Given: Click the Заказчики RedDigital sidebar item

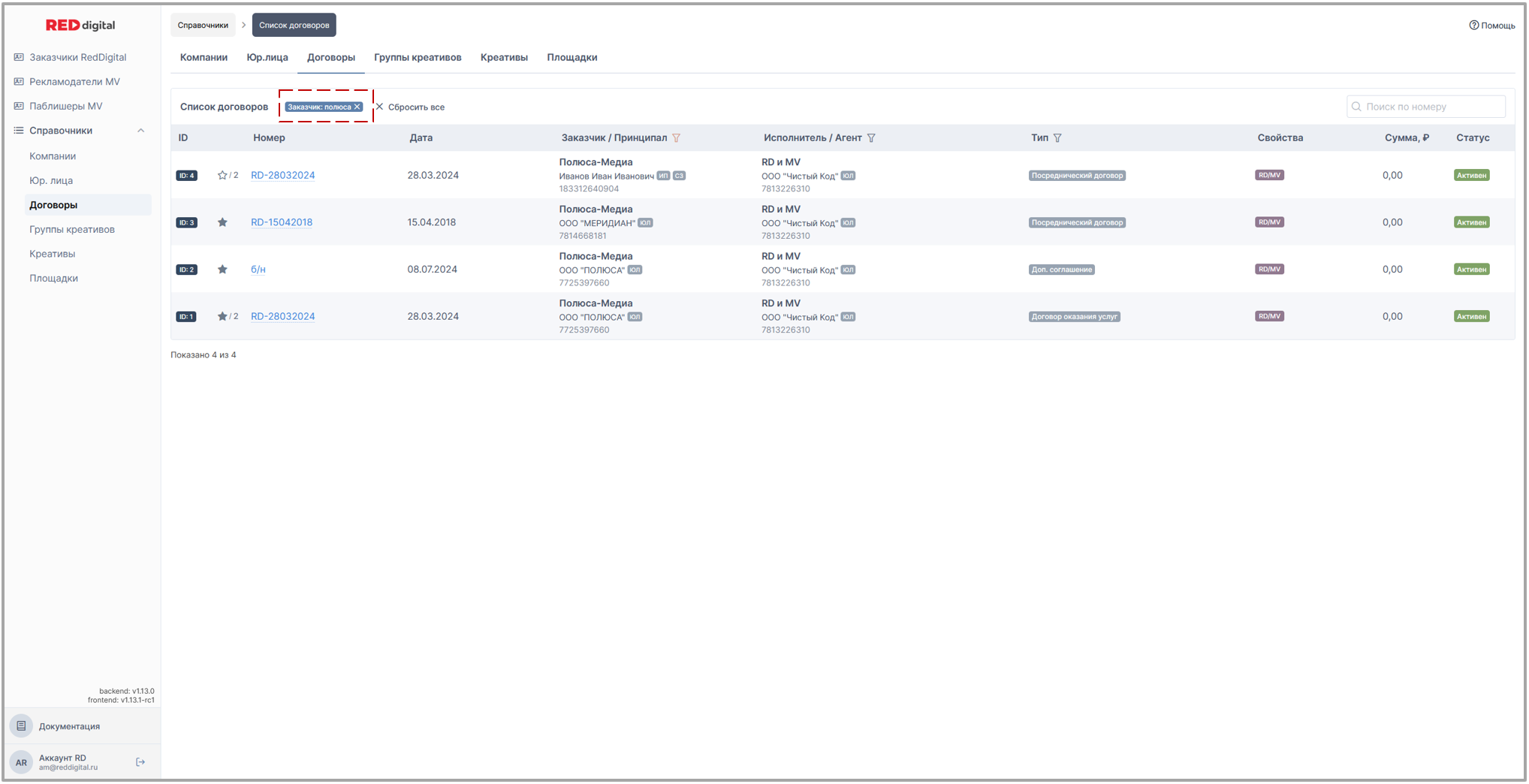Looking at the screenshot, I should click(77, 57).
